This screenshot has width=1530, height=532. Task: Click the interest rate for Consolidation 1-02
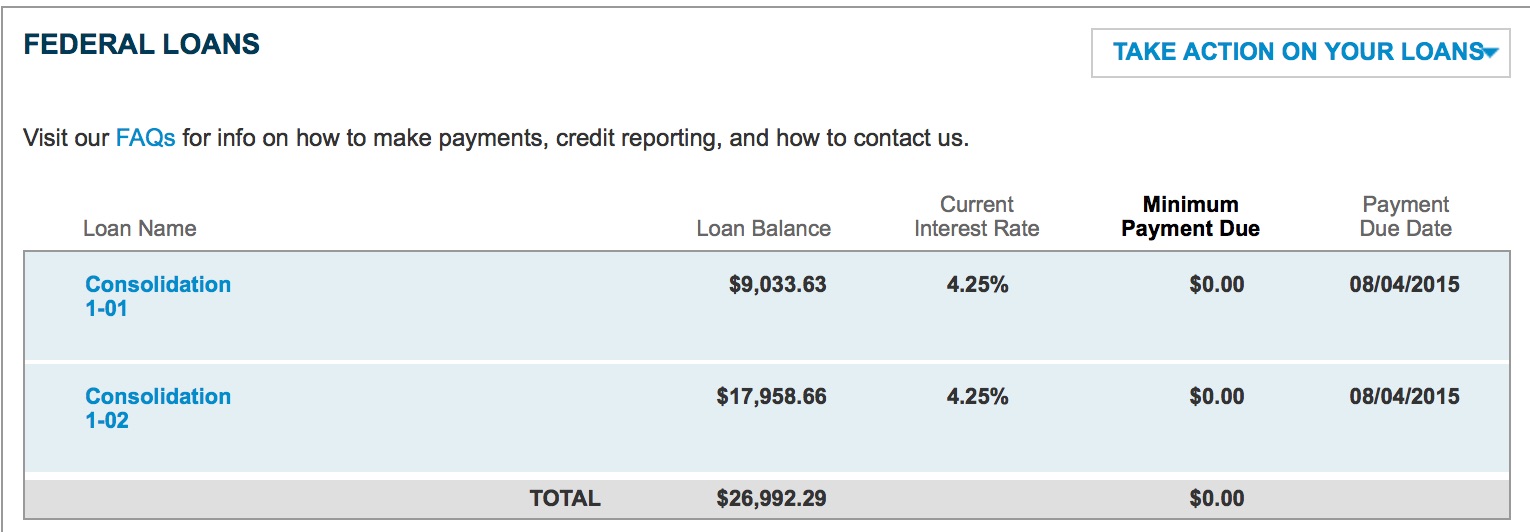click(x=977, y=397)
